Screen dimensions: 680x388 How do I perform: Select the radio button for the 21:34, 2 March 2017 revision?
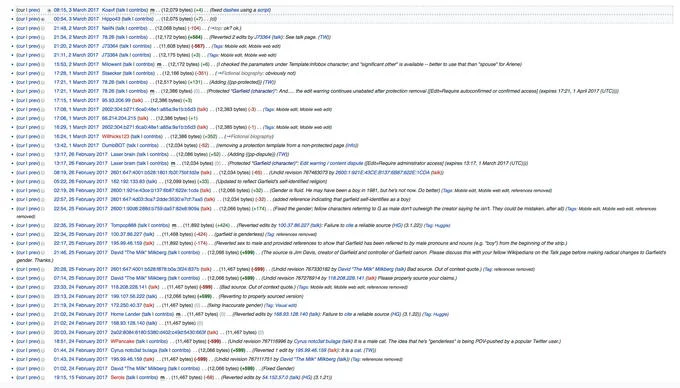point(43,38)
